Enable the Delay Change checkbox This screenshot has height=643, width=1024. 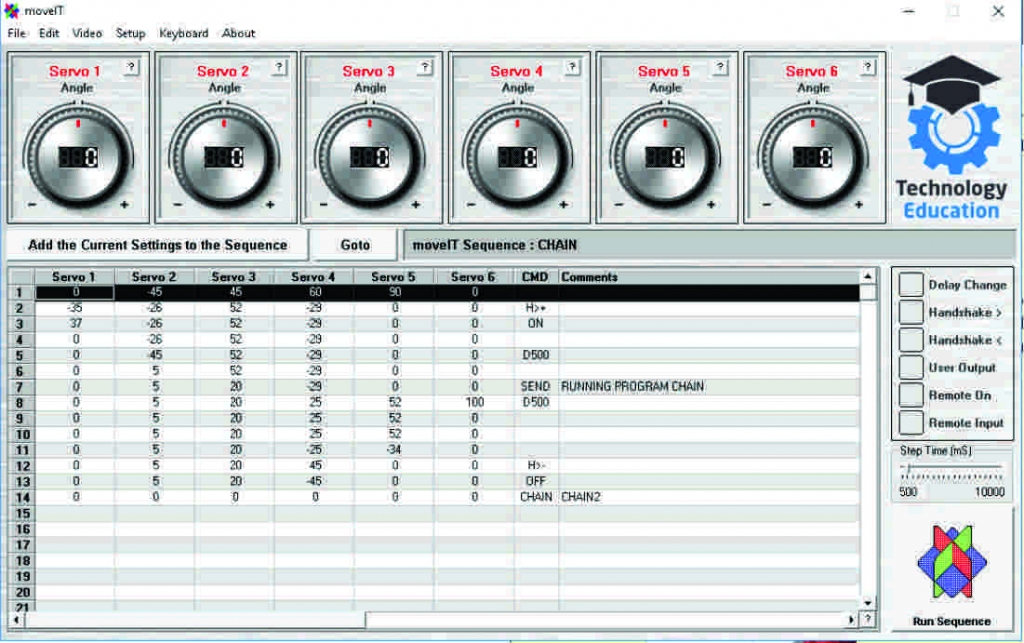(x=911, y=284)
